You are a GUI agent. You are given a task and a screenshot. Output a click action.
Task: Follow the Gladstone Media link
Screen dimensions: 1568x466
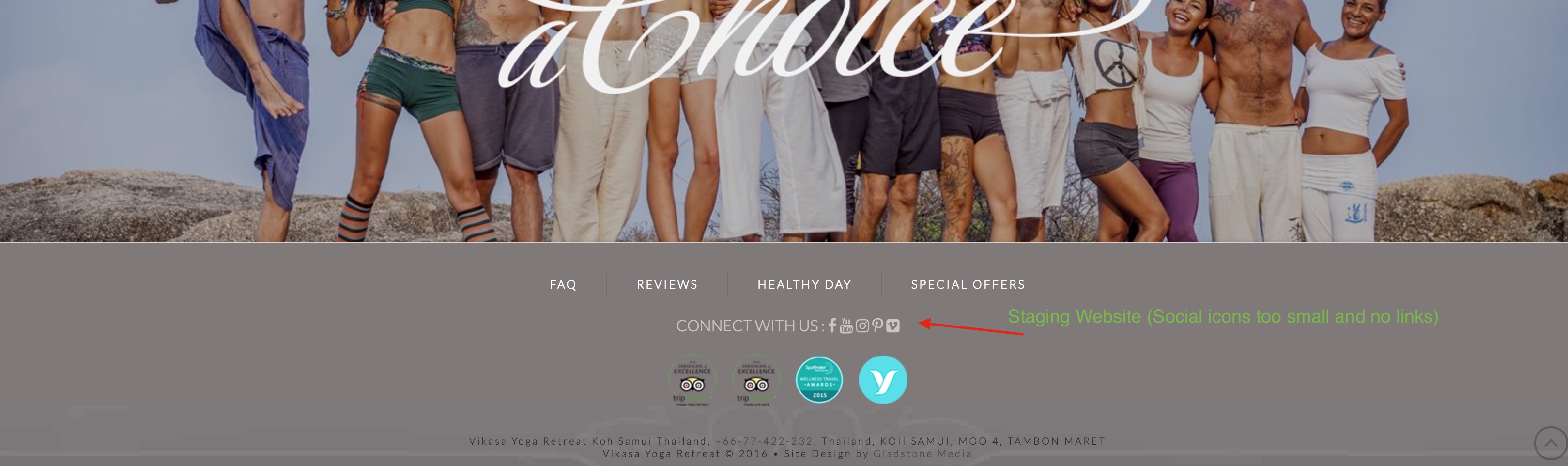click(x=922, y=454)
